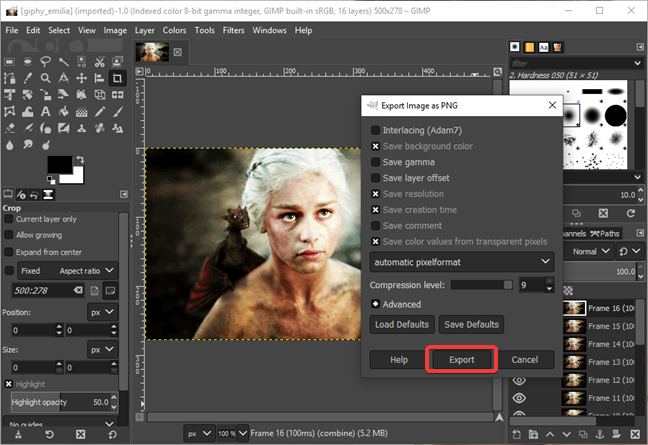Screen dimensions: 648x445
Task: Select the Move tool
Action: (81, 78)
